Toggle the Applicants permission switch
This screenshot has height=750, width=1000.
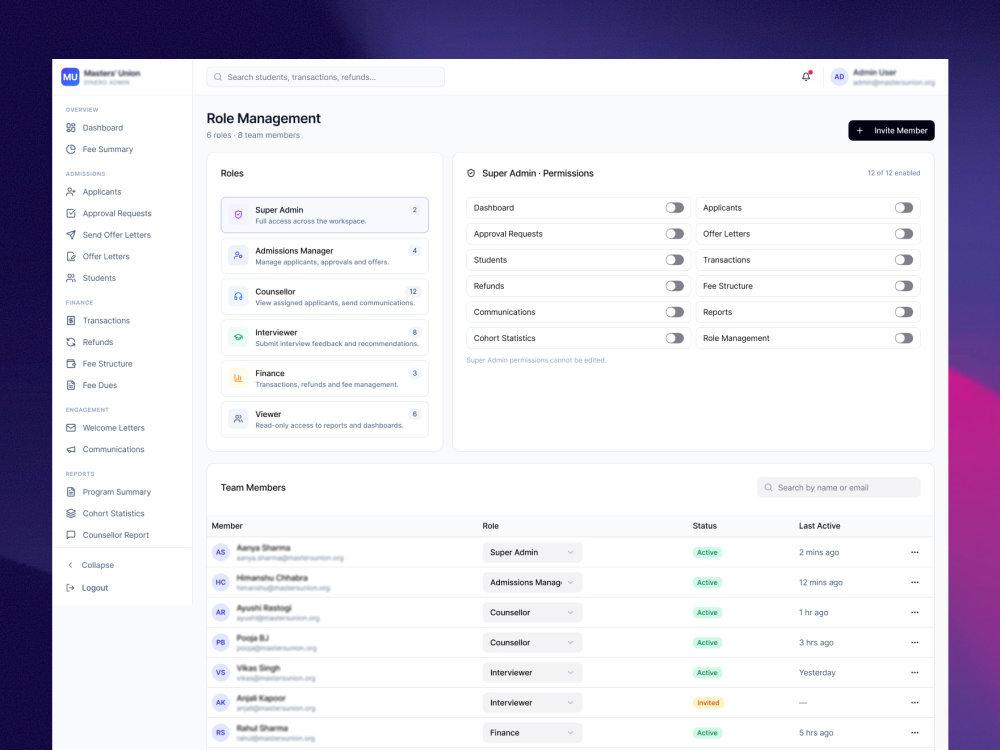click(904, 208)
